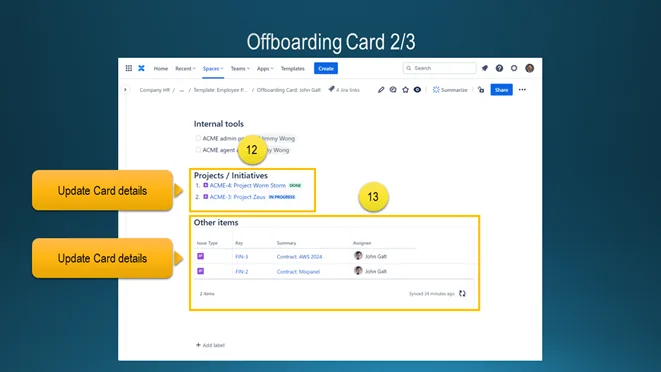The image size is (661, 372).
Task: Sort by Key column header
Action: tap(239, 243)
